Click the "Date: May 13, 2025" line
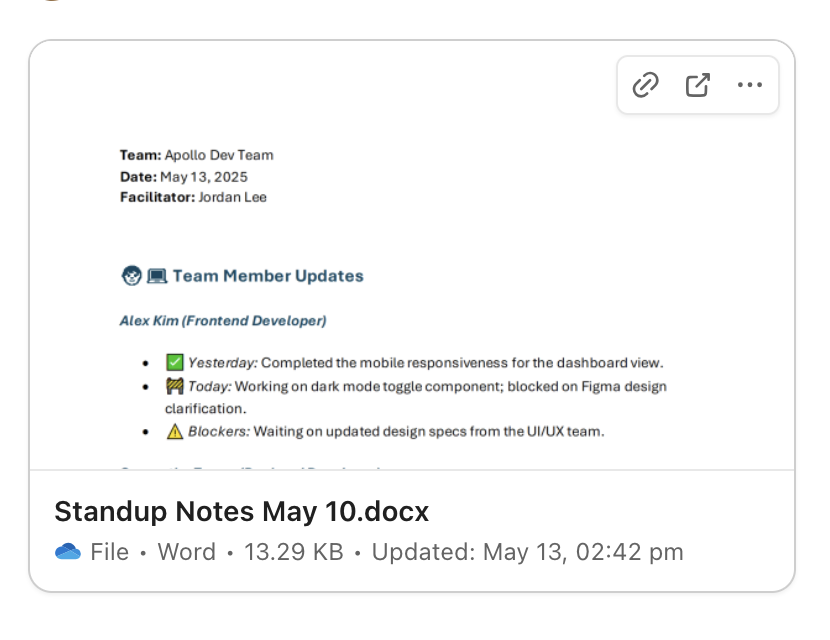The image size is (830, 640). [x=184, y=176]
